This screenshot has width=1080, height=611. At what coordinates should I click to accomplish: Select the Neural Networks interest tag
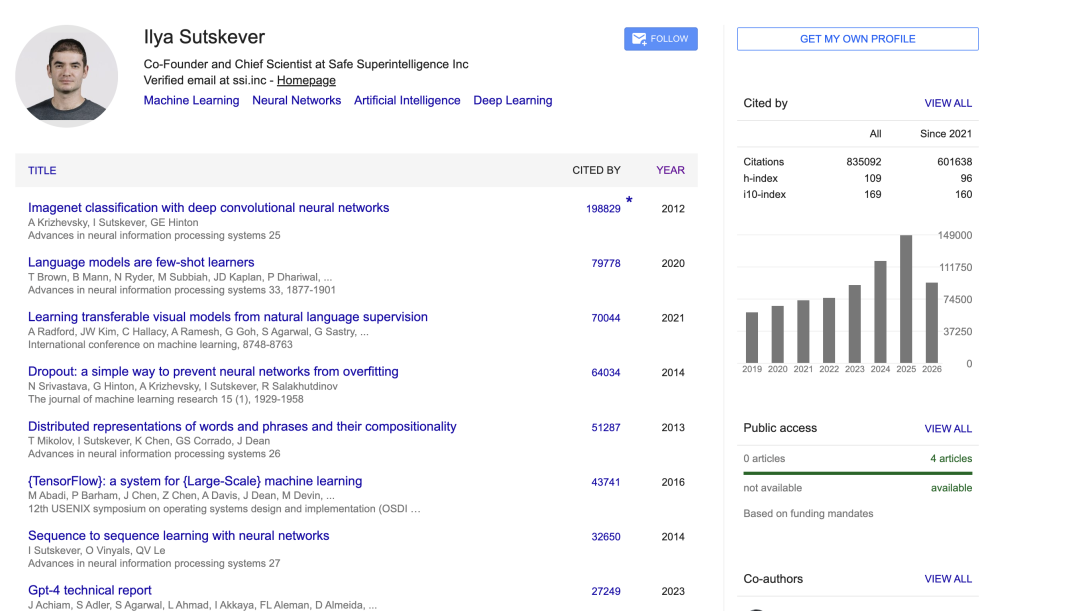[x=297, y=101]
